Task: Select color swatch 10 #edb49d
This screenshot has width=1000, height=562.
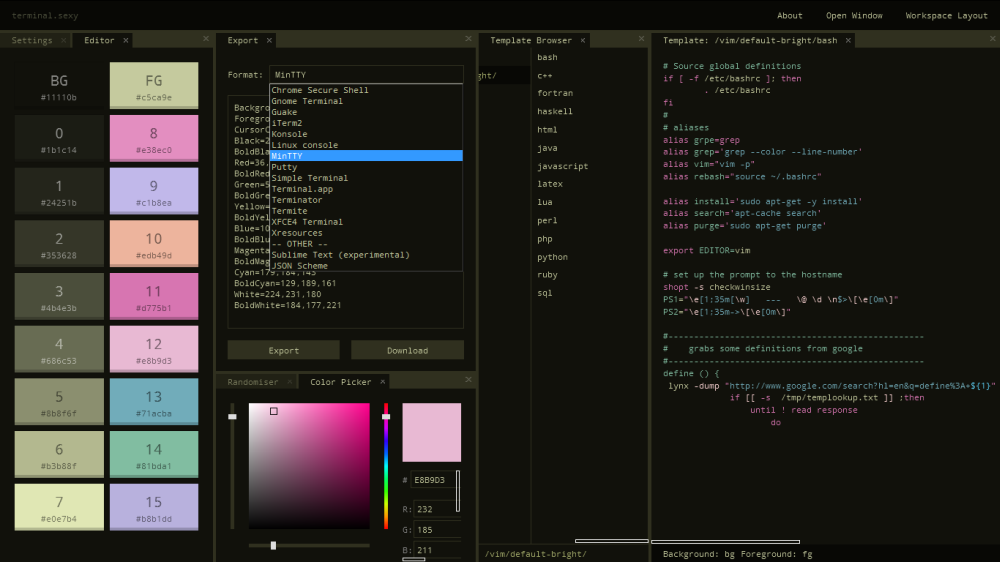Action: [x=154, y=244]
